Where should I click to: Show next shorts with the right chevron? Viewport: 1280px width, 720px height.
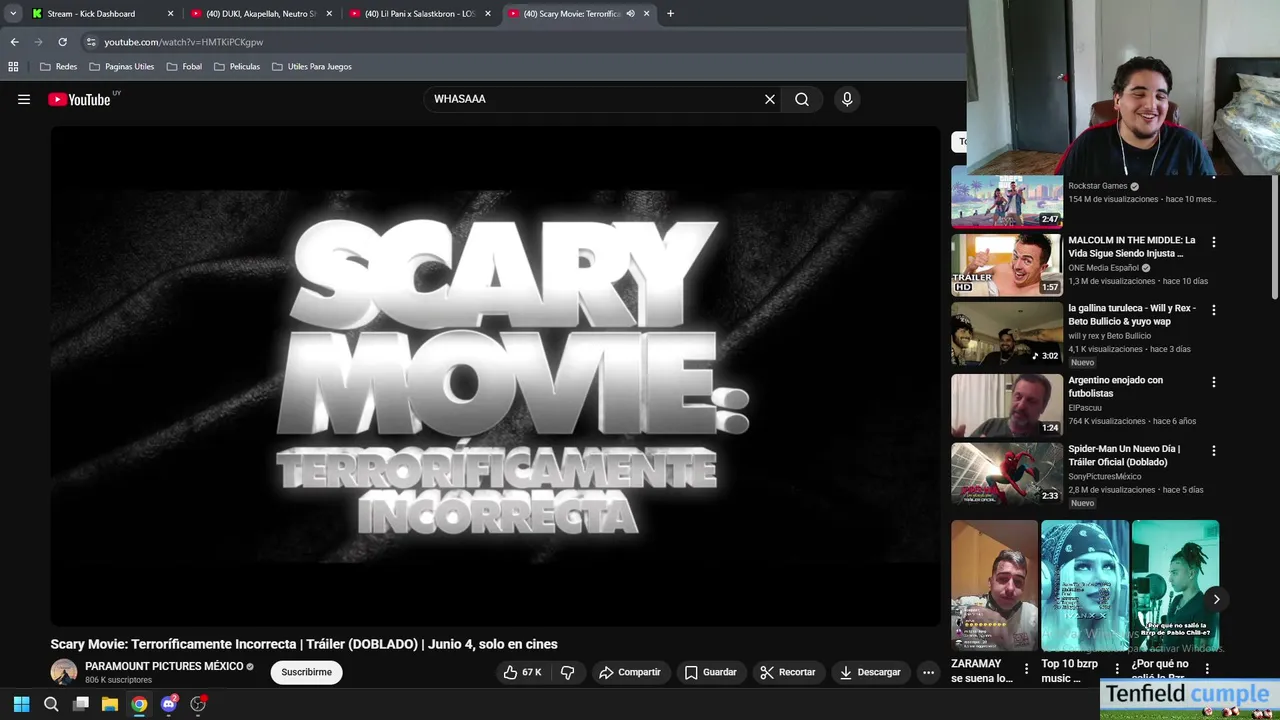[1216, 599]
